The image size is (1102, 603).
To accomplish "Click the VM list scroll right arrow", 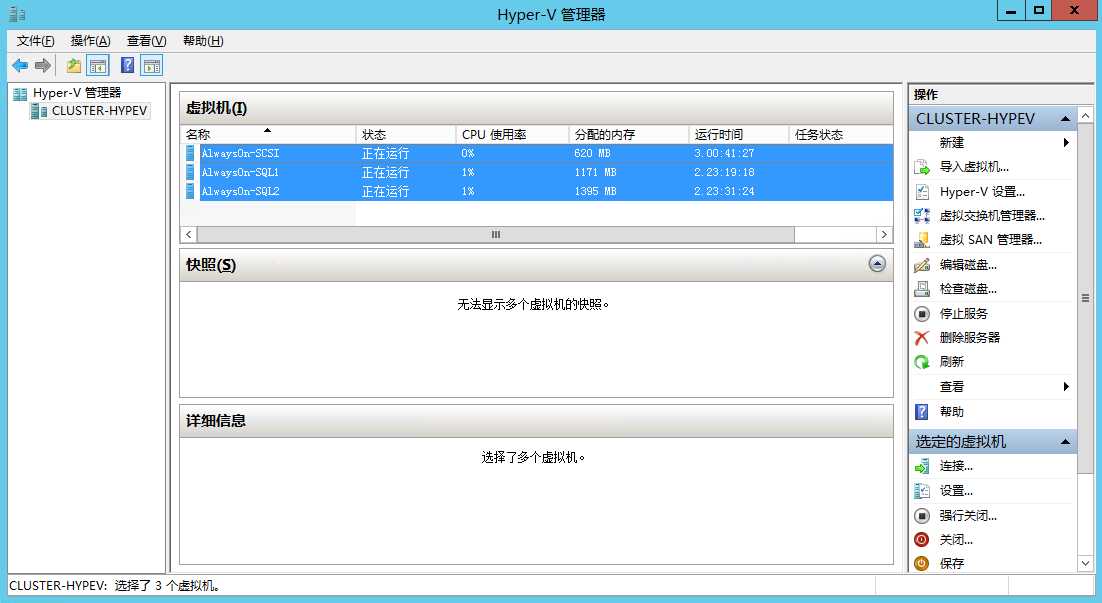I will point(884,235).
